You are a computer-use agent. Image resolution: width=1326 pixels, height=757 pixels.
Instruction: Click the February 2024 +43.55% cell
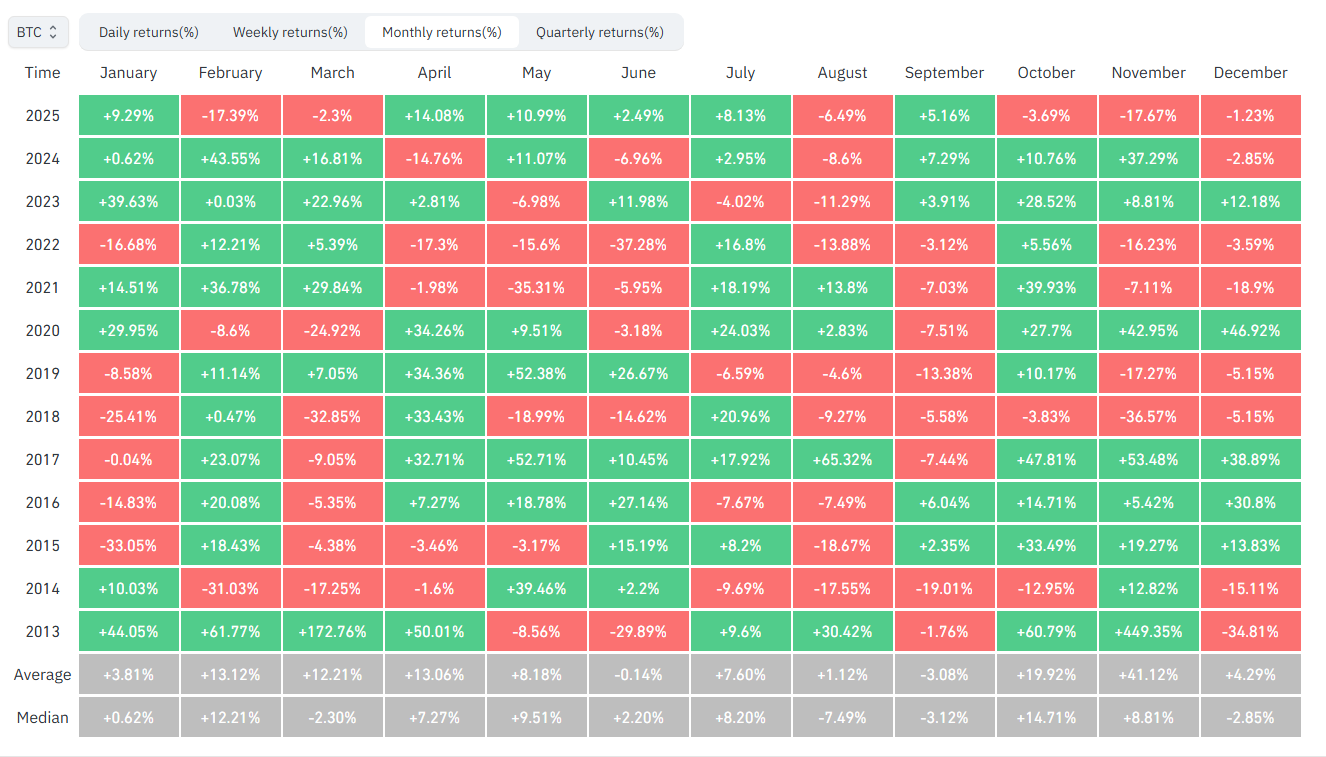pos(230,159)
